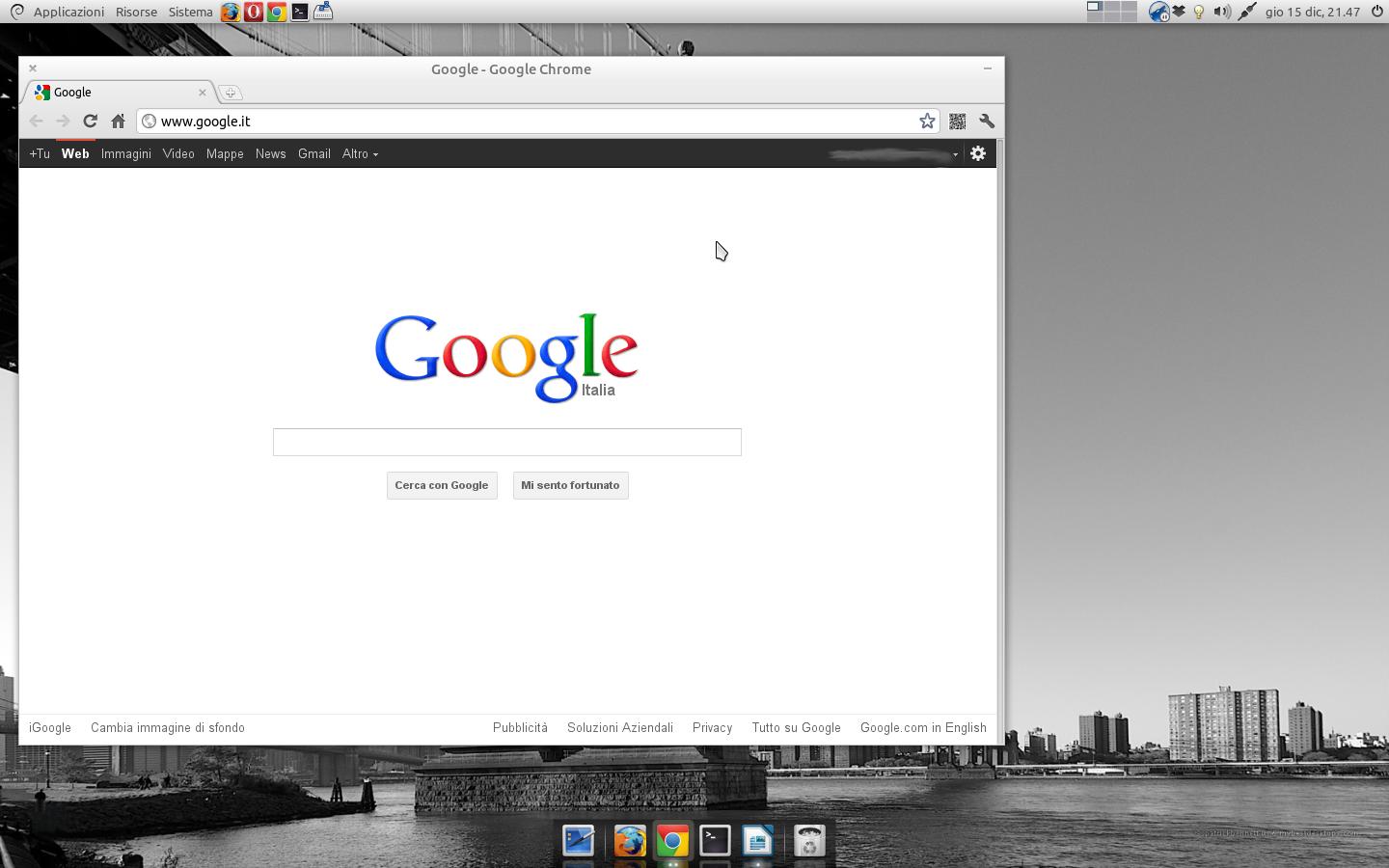The width and height of the screenshot is (1389, 868).
Task: Open Gmail from the Google bar
Action: tap(314, 154)
